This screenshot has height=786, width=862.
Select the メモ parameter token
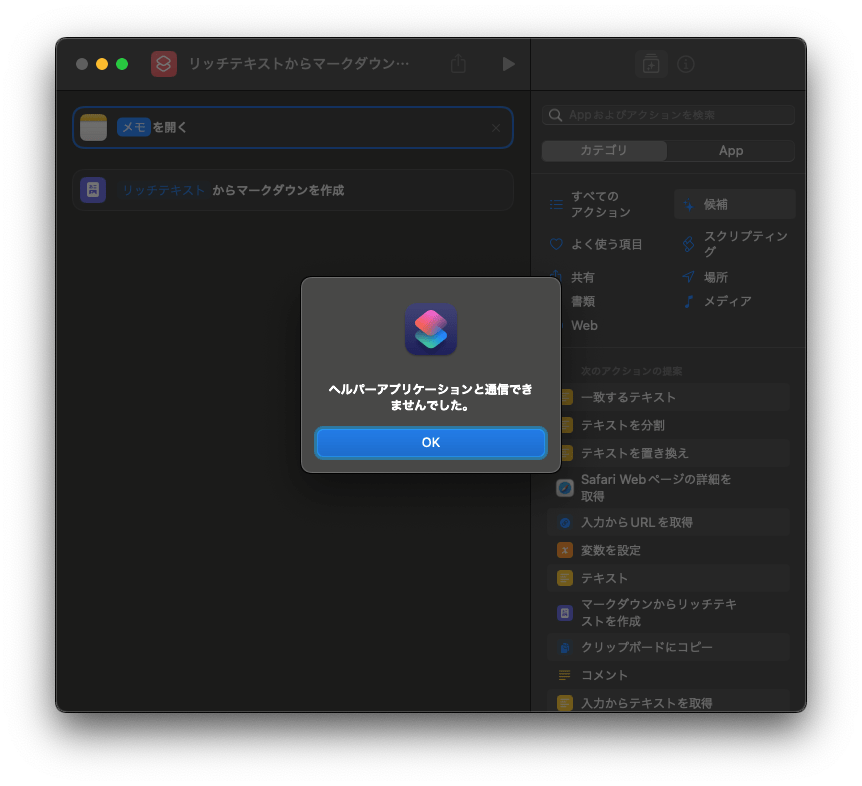134,128
